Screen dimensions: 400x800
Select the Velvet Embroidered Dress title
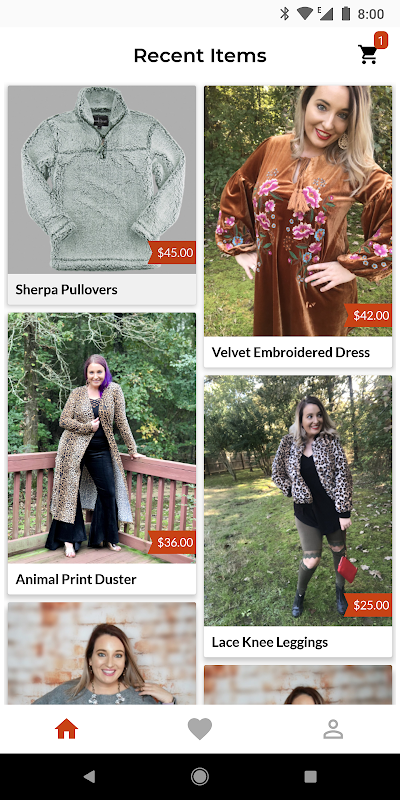[x=291, y=352]
